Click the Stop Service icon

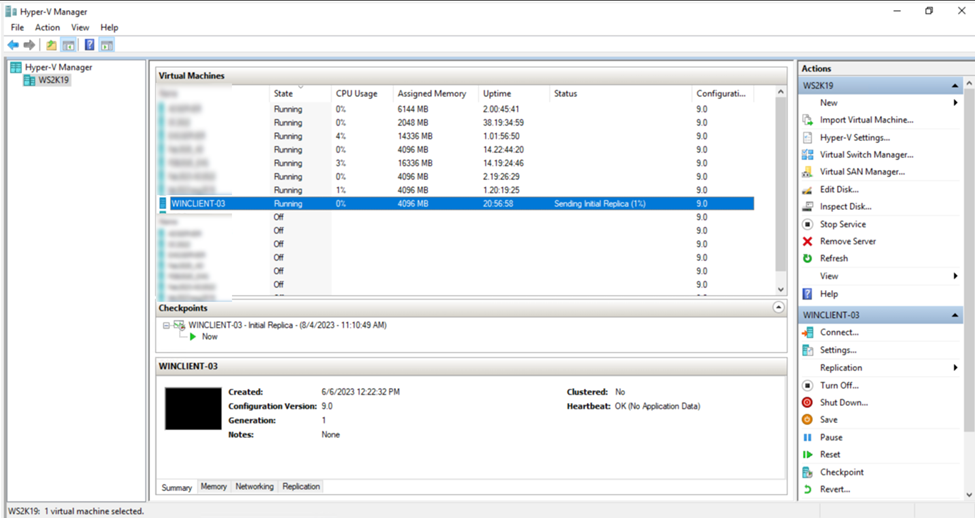point(807,224)
